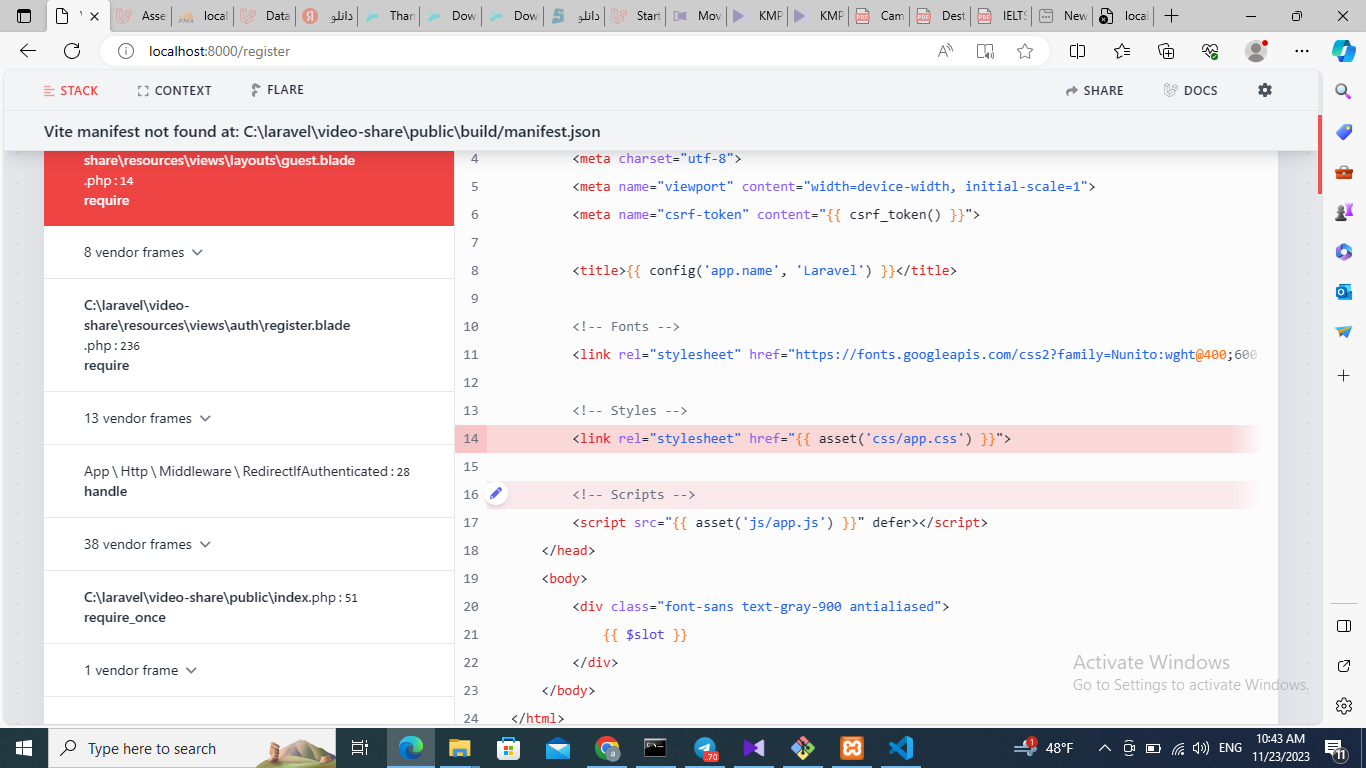The height and width of the screenshot is (768, 1366).
Task: Expand the 13 vendor frames group
Action: tap(147, 418)
